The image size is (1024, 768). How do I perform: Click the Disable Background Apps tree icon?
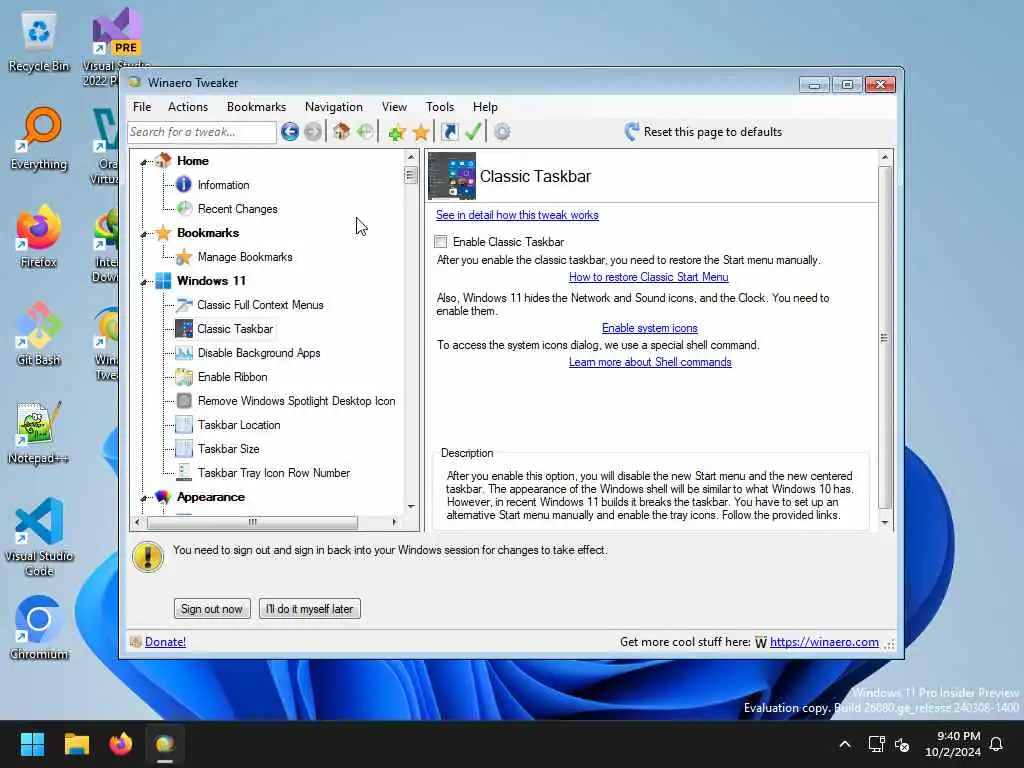(184, 353)
